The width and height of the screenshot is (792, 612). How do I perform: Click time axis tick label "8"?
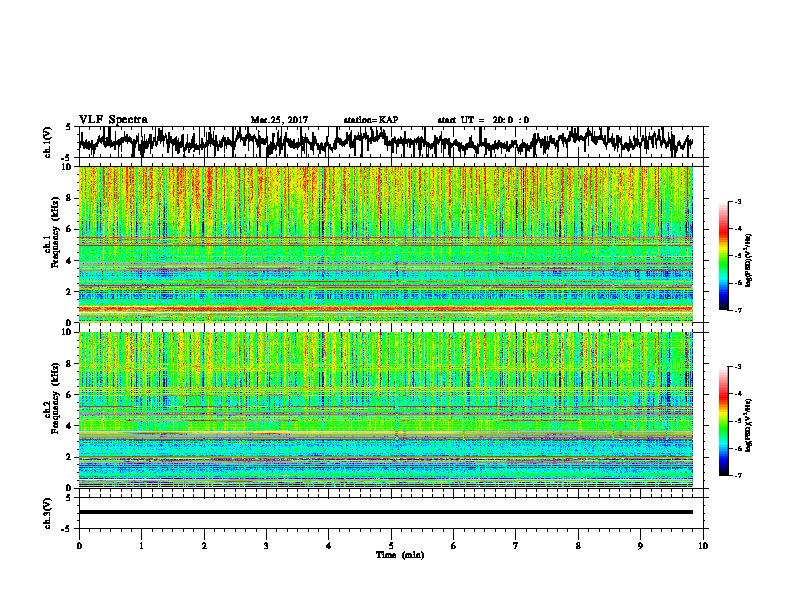(x=578, y=546)
